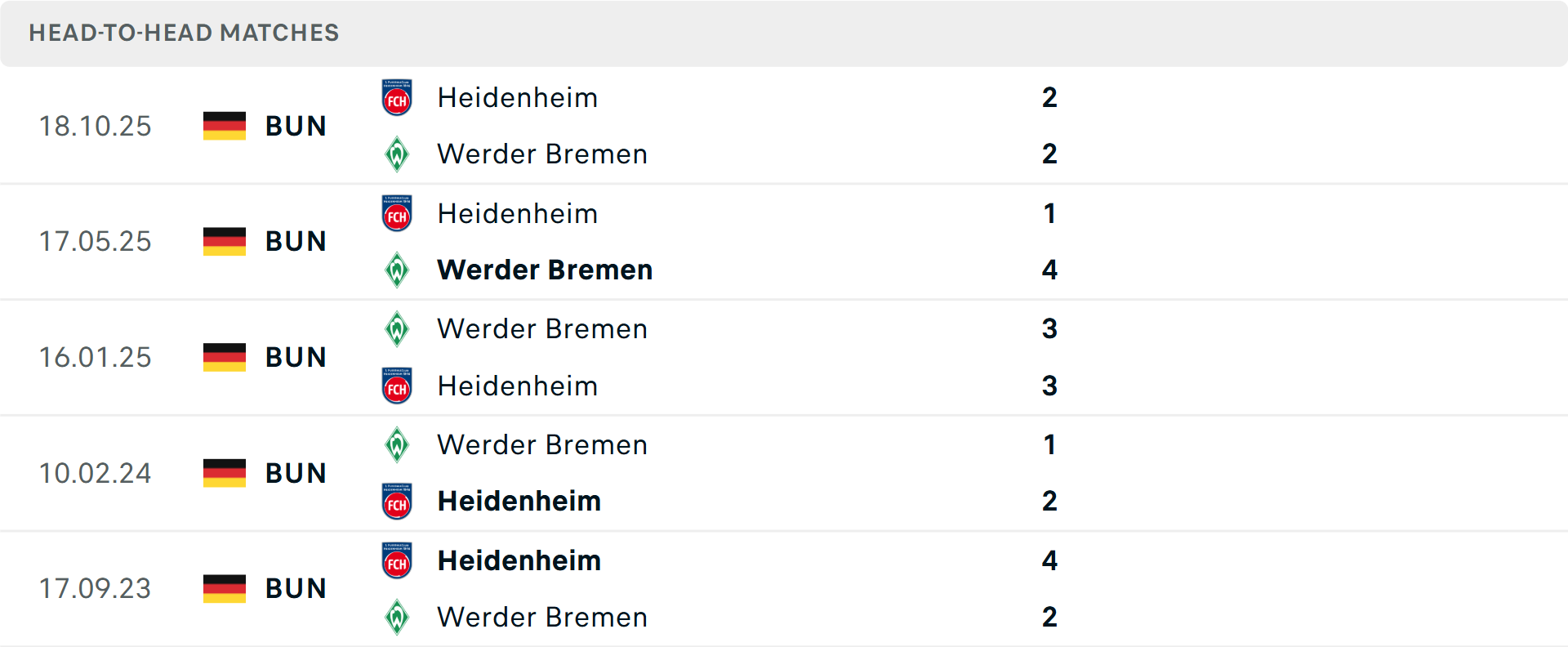Select the Werder Bremen badge in the 16.01.25 row
Image resolution: width=1568 pixels, height=647 pixels.
(x=397, y=329)
